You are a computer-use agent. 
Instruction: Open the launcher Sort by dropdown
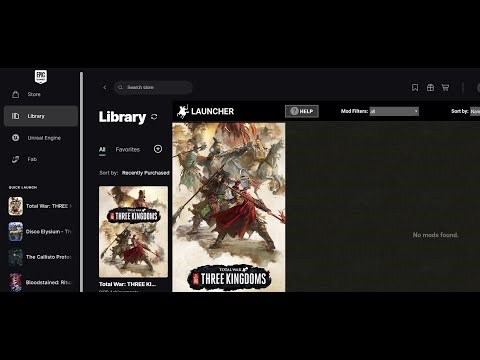tap(475, 111)
